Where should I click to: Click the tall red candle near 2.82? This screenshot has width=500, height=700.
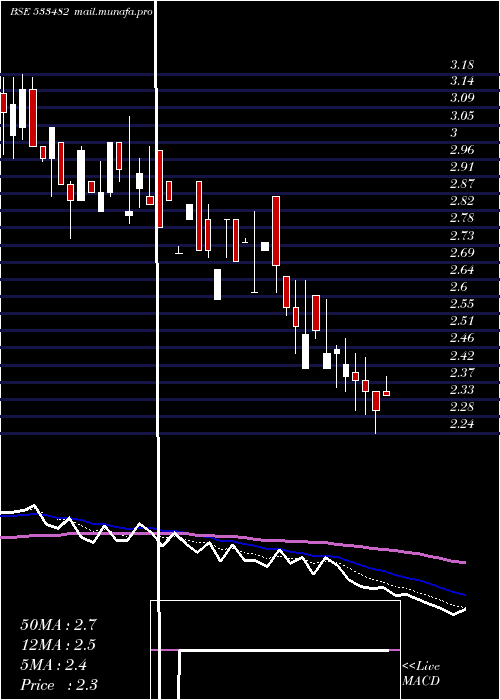(x=276, y=231)
